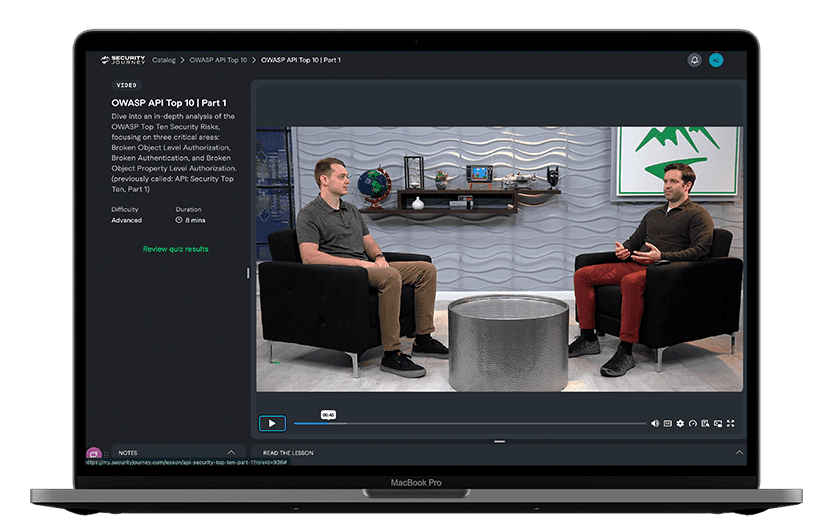Click the 8 mins duration value

click(x=195, y=220)
